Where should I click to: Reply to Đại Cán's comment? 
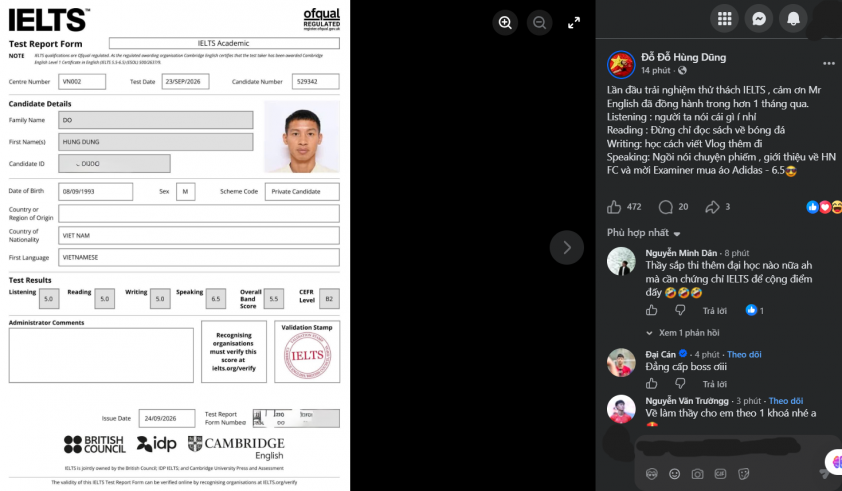715,384
